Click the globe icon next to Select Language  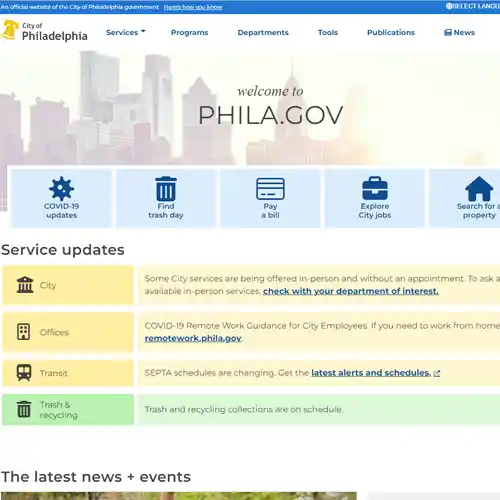449,6
